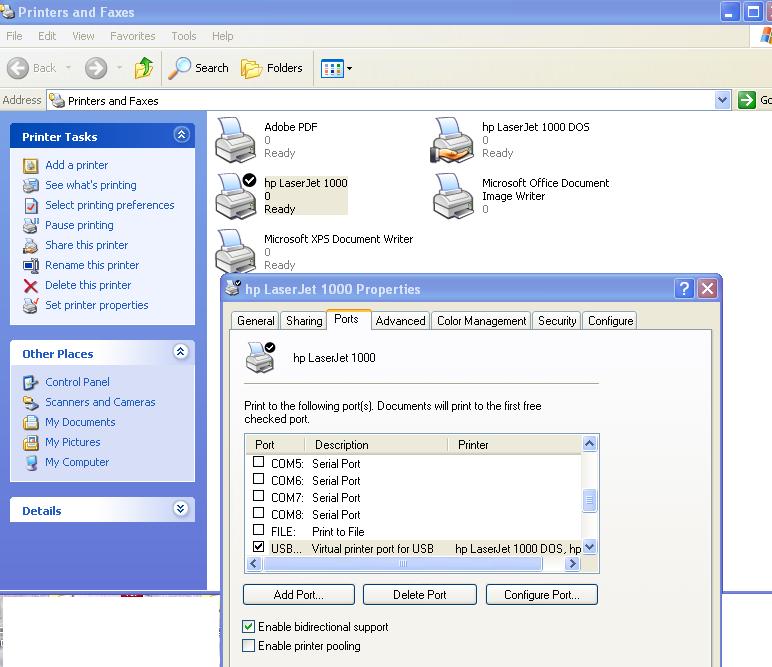Expand the Details panel
The height and width of the screenshot is (667, 772).
[x=181, y=509]
